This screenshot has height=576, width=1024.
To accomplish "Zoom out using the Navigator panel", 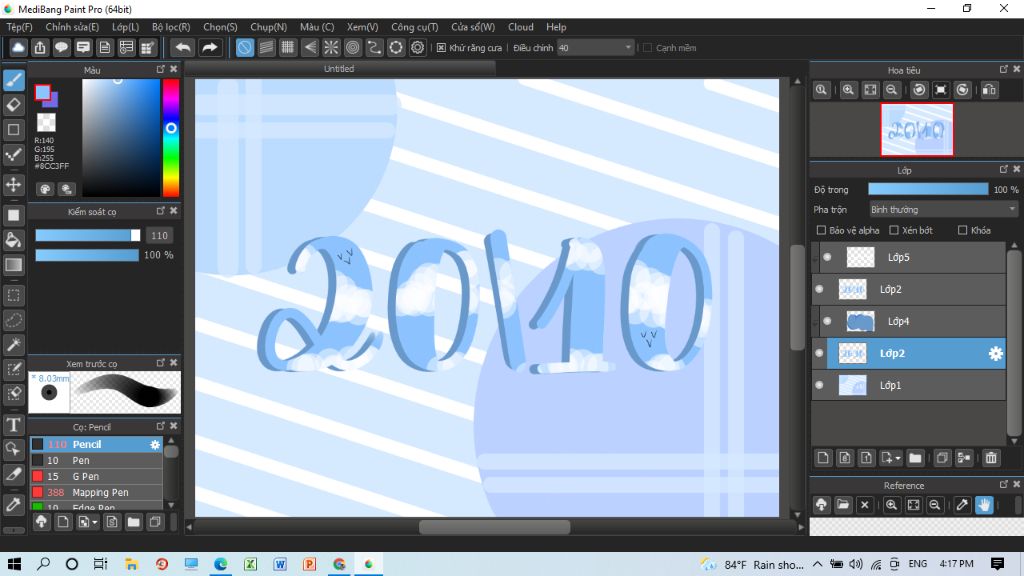I will coord(891,90).
